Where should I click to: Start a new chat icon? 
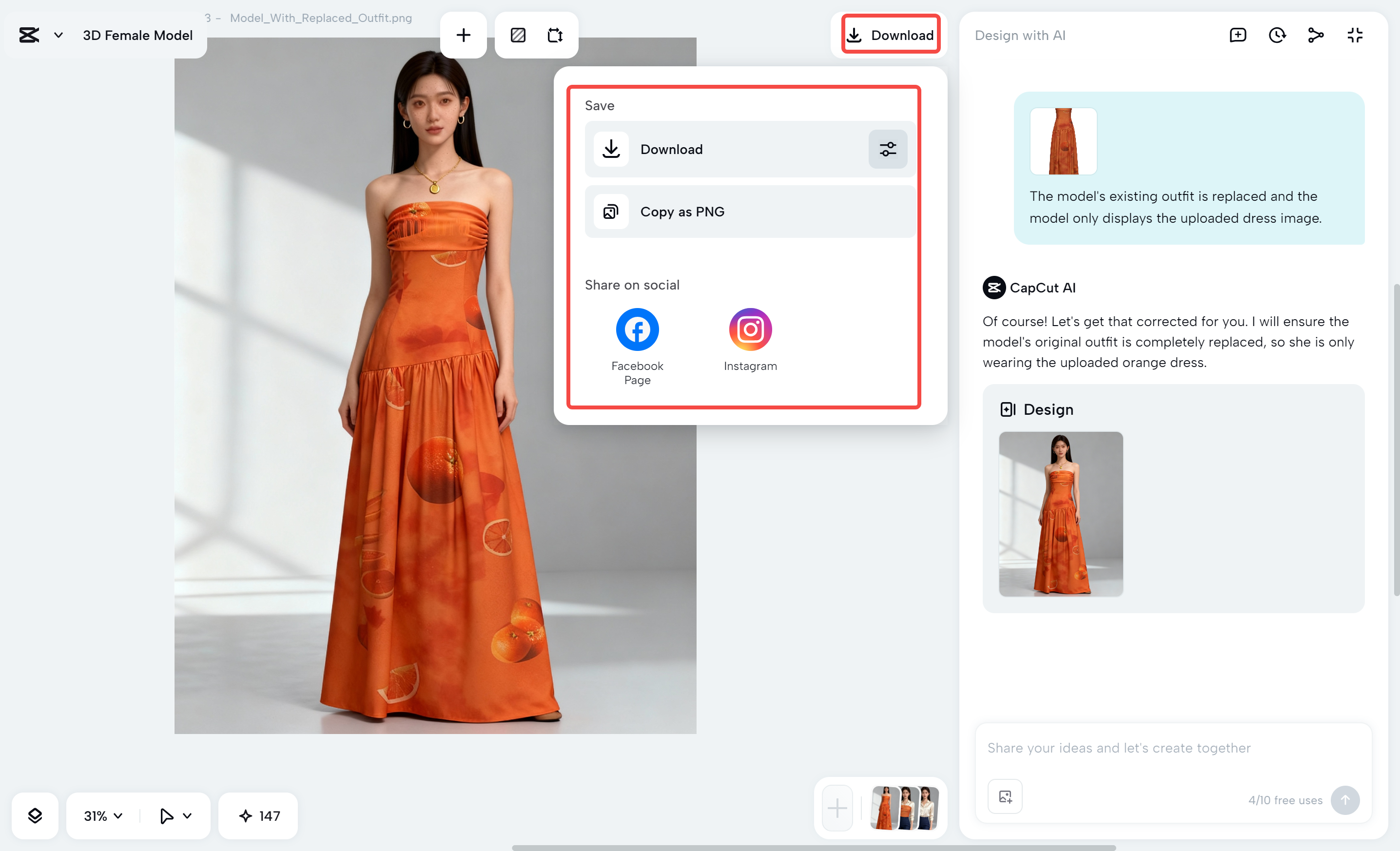(1238, 35)
